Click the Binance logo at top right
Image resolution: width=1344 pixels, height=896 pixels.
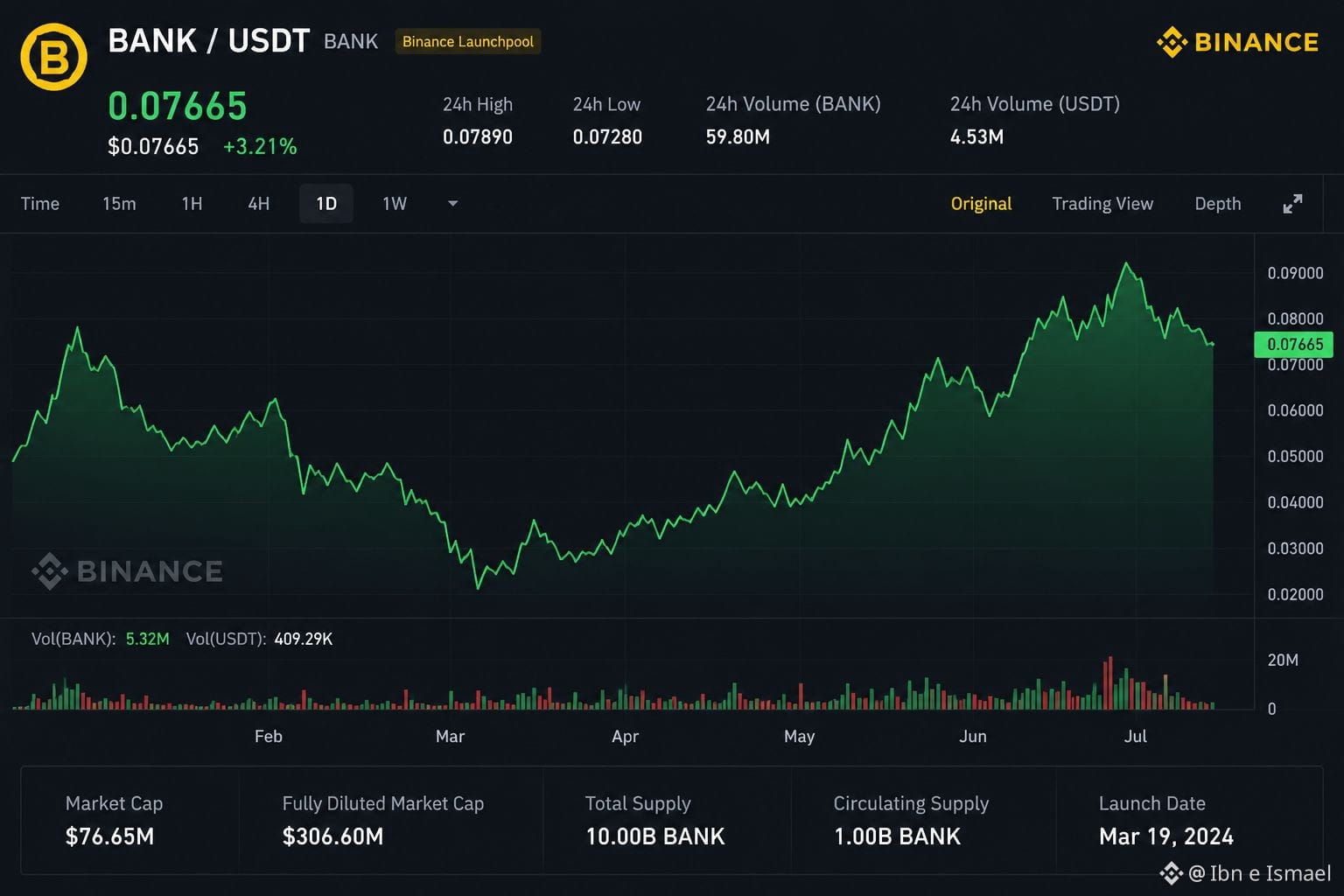(x=1237, y=42)
